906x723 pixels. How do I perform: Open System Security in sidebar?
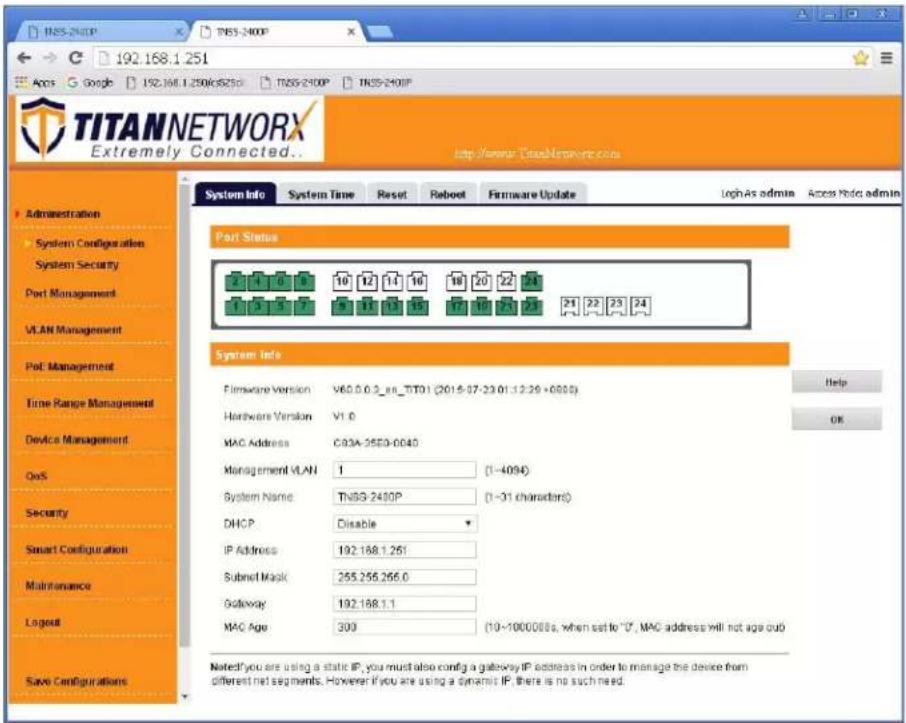click(x=77, y=265)
